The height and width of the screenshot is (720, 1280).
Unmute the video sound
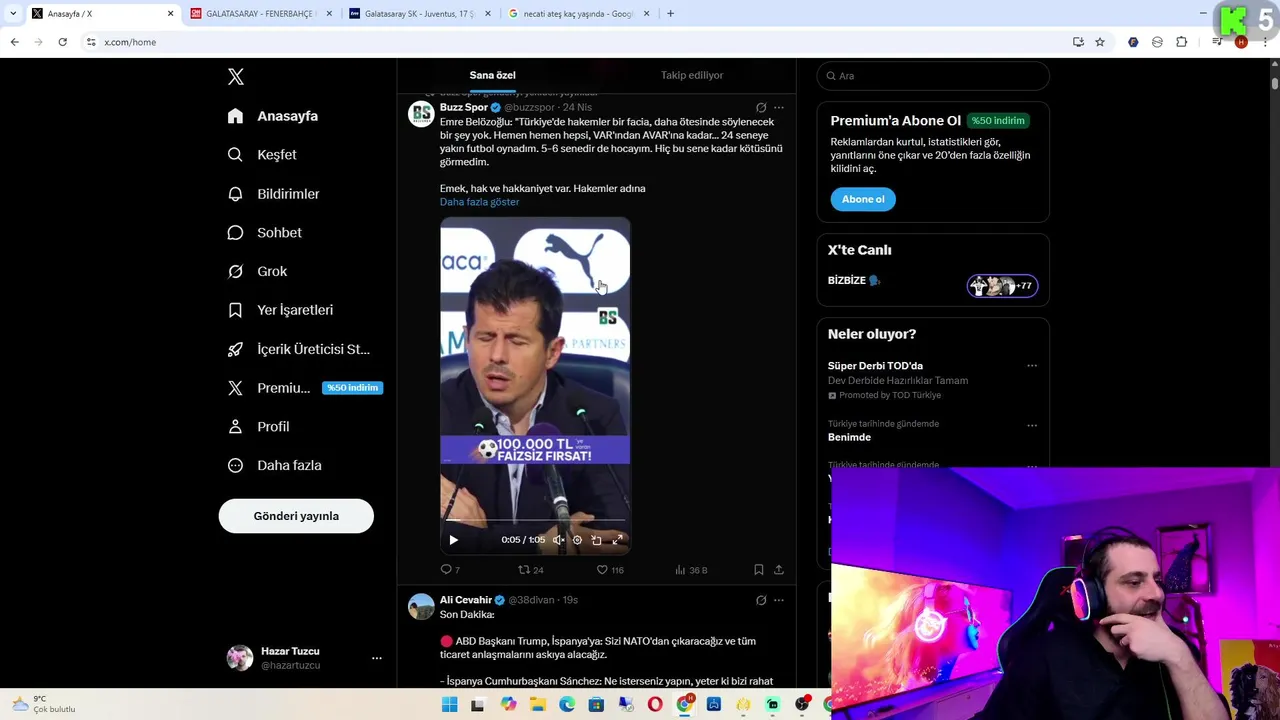[559, 540]
